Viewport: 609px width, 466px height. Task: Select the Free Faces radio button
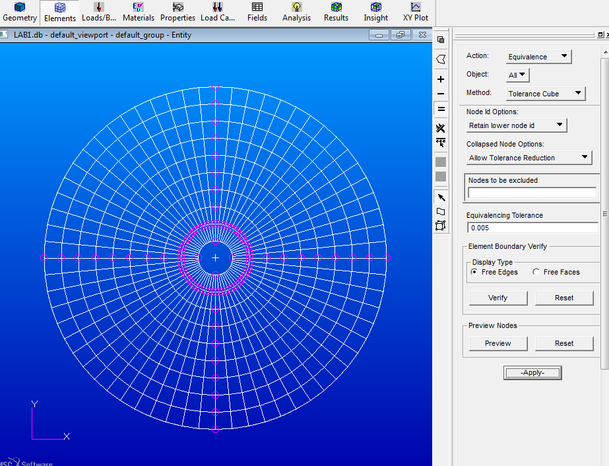tap(536, 271)
